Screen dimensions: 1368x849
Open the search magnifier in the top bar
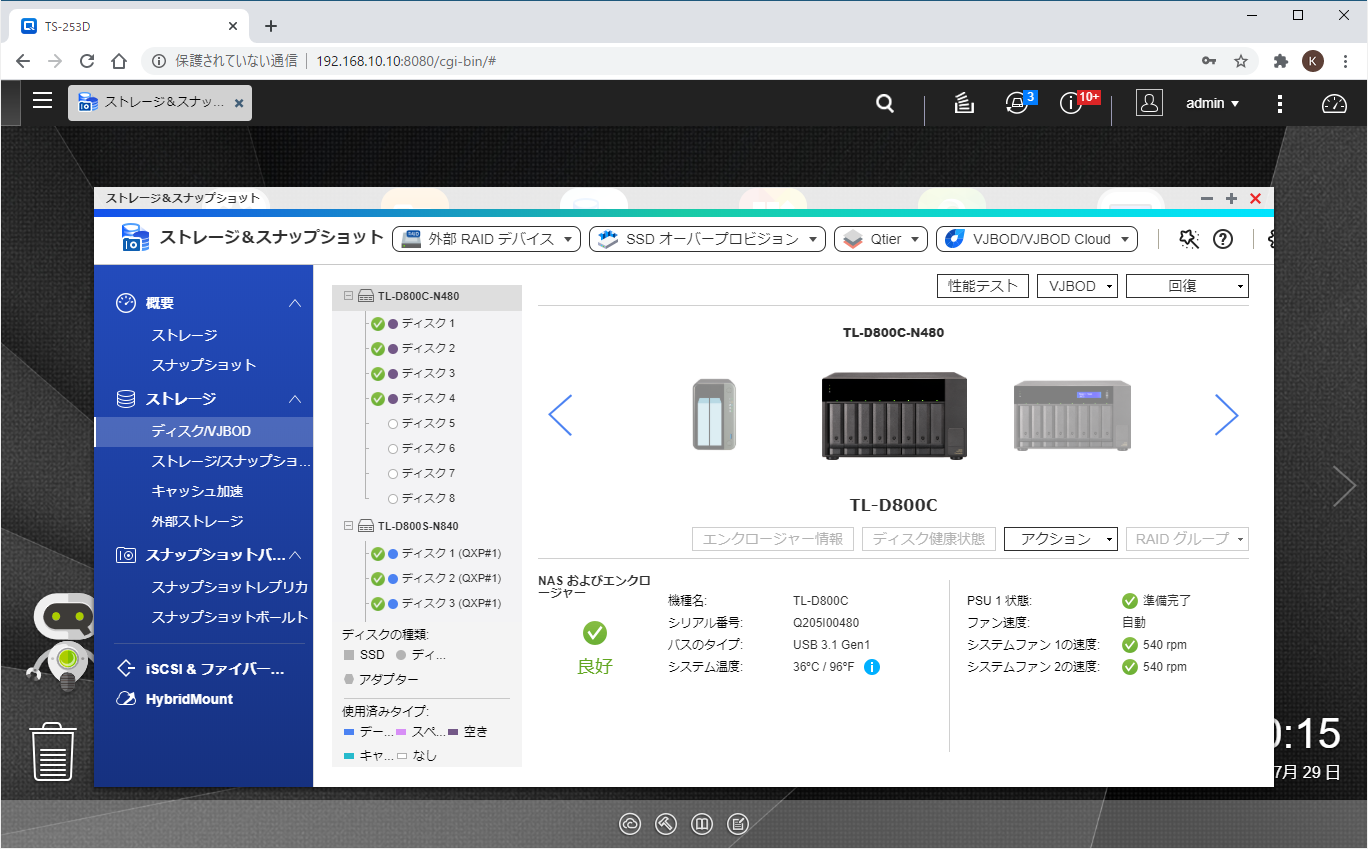[x=884, y=103]
